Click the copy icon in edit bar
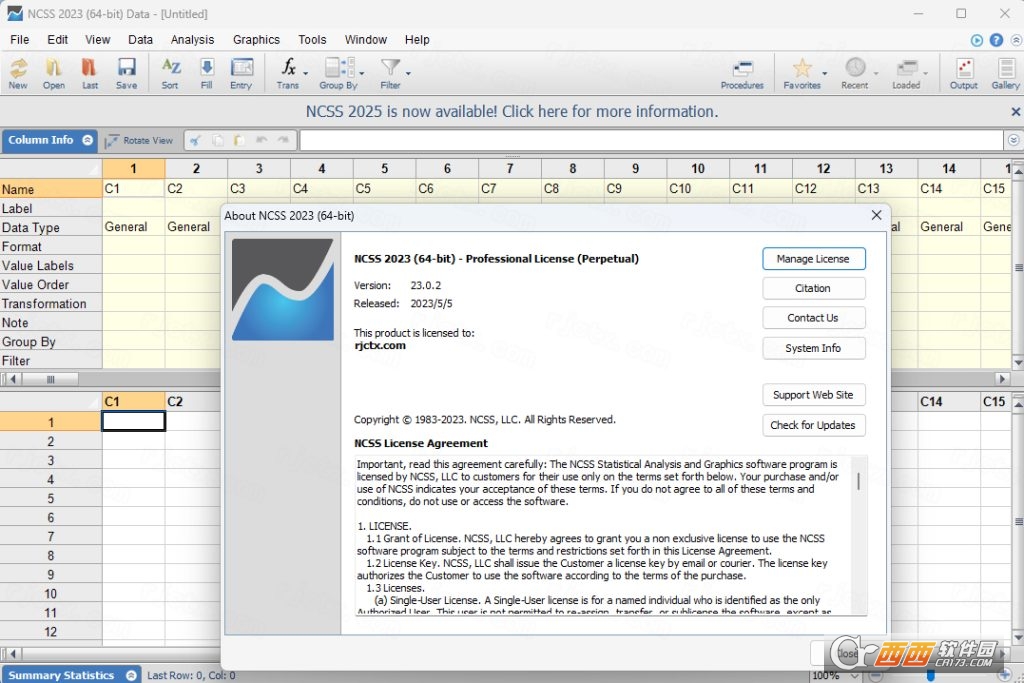 pyautogui.click(x=217, y=140)
